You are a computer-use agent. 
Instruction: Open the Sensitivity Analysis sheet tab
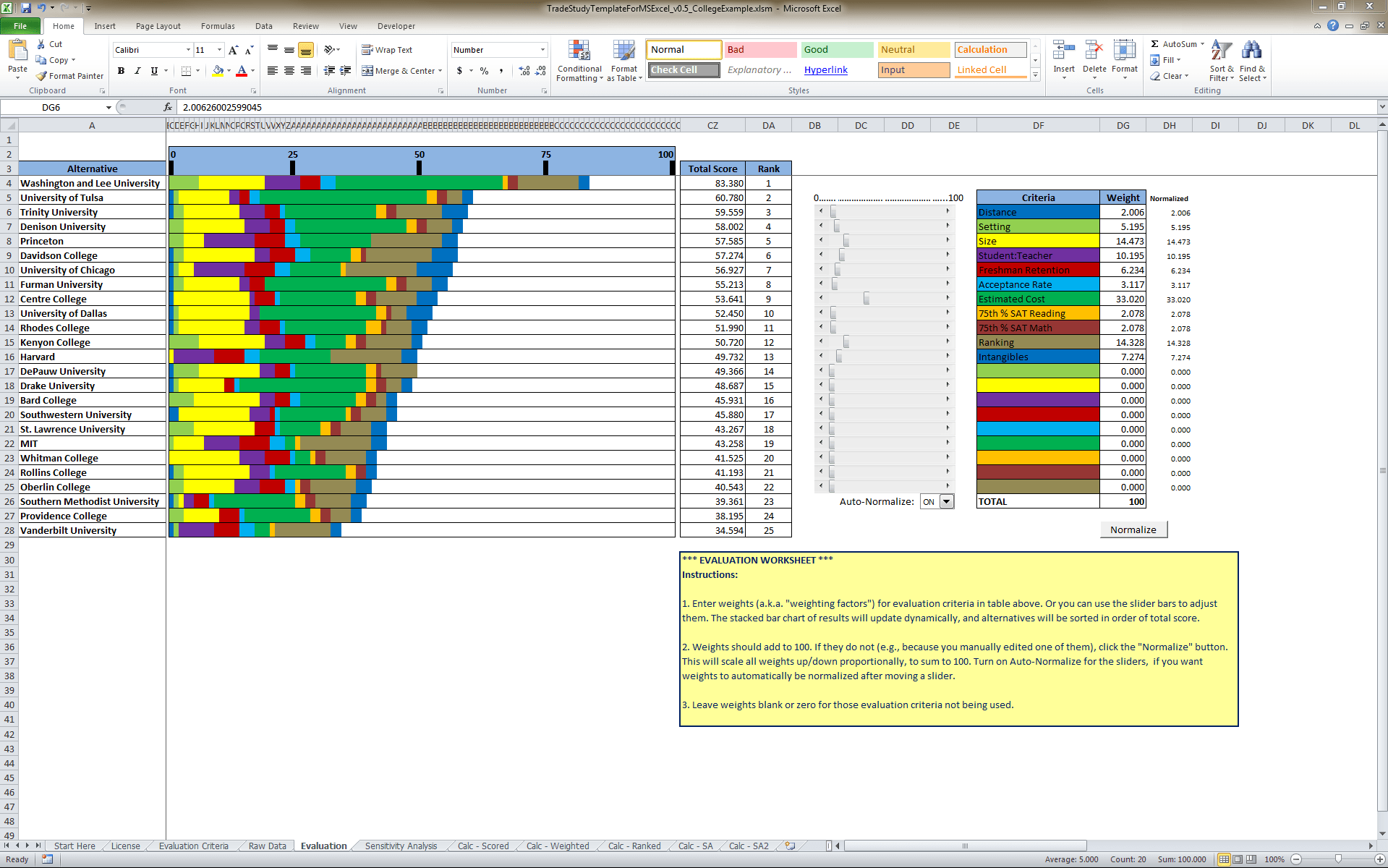(400, 846)
